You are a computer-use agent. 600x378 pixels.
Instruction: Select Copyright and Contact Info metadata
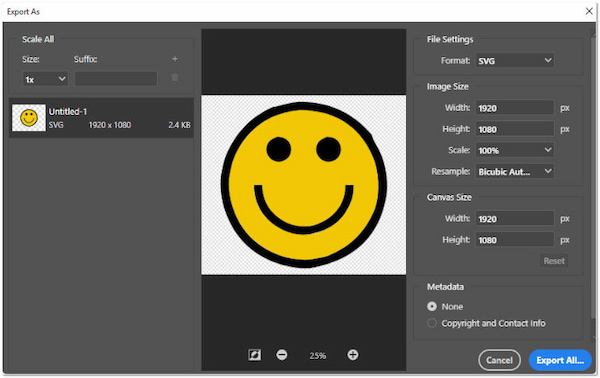tap(432, 323)
